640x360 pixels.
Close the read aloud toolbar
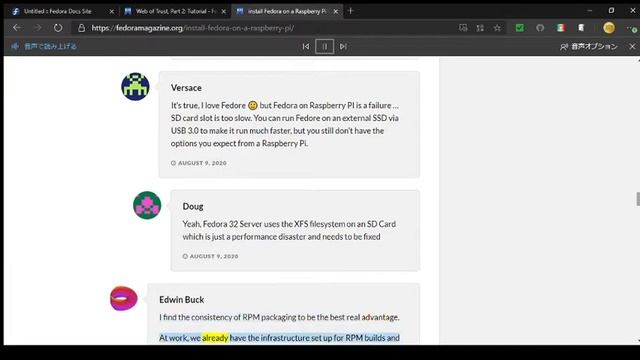[x=632, y=47]
